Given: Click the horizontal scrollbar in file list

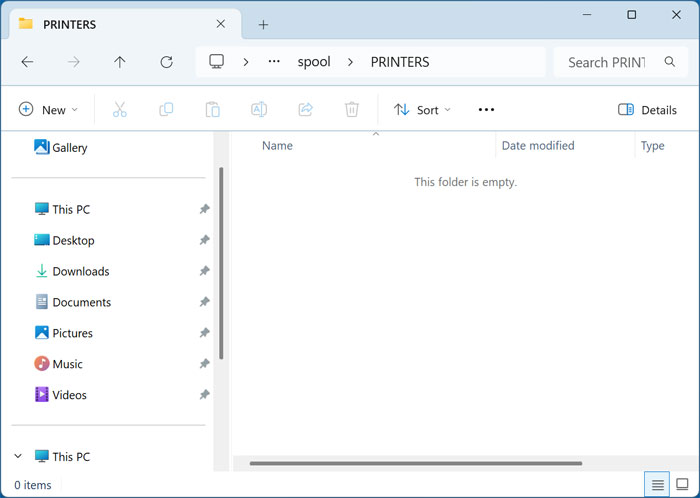Looking at the screenshot, I should pos(416,463).
